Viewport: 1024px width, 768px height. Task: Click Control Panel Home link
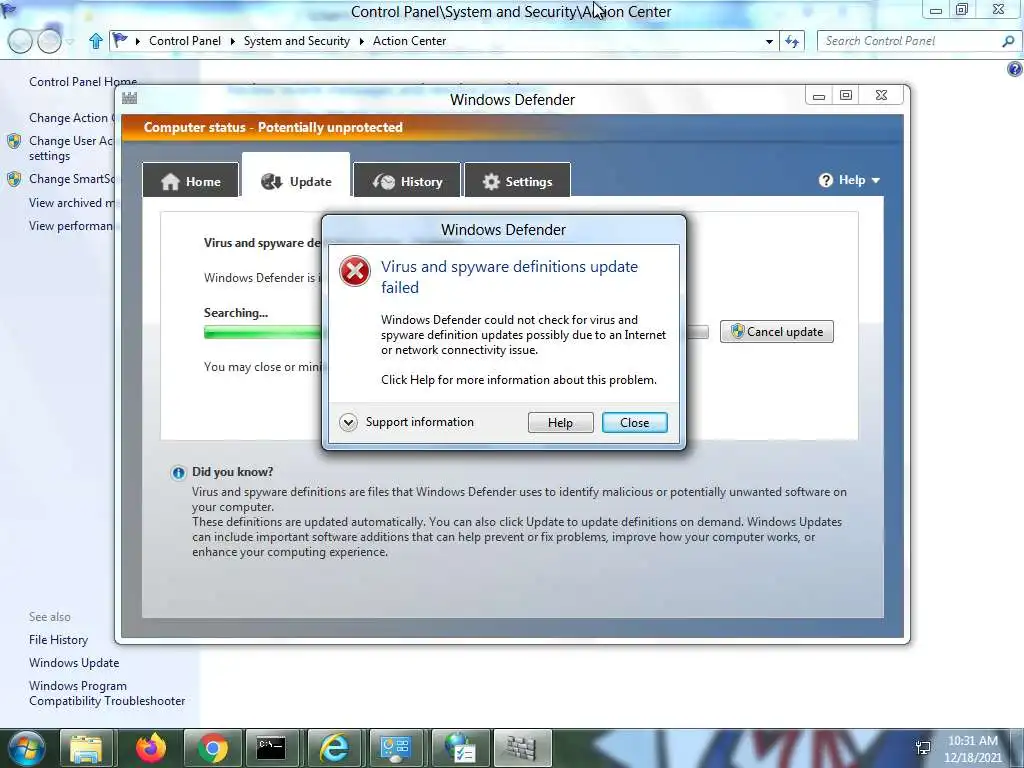(x=83, y=82)
